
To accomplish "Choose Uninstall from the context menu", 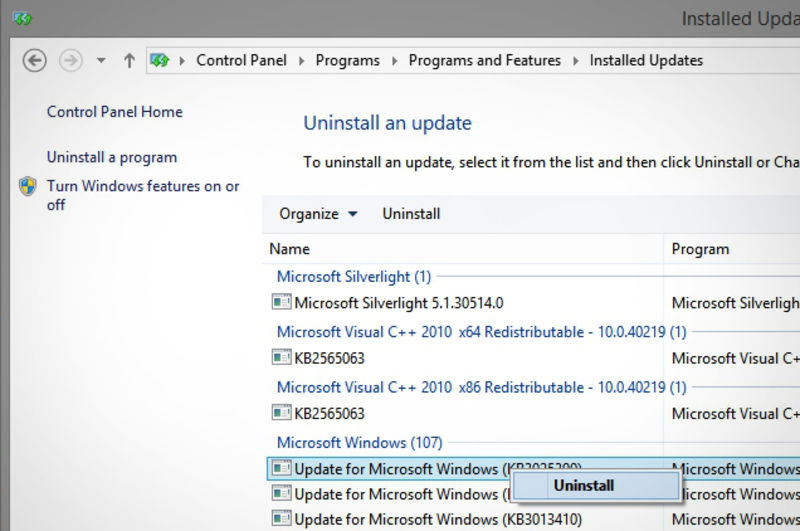I will click(596, 486).
